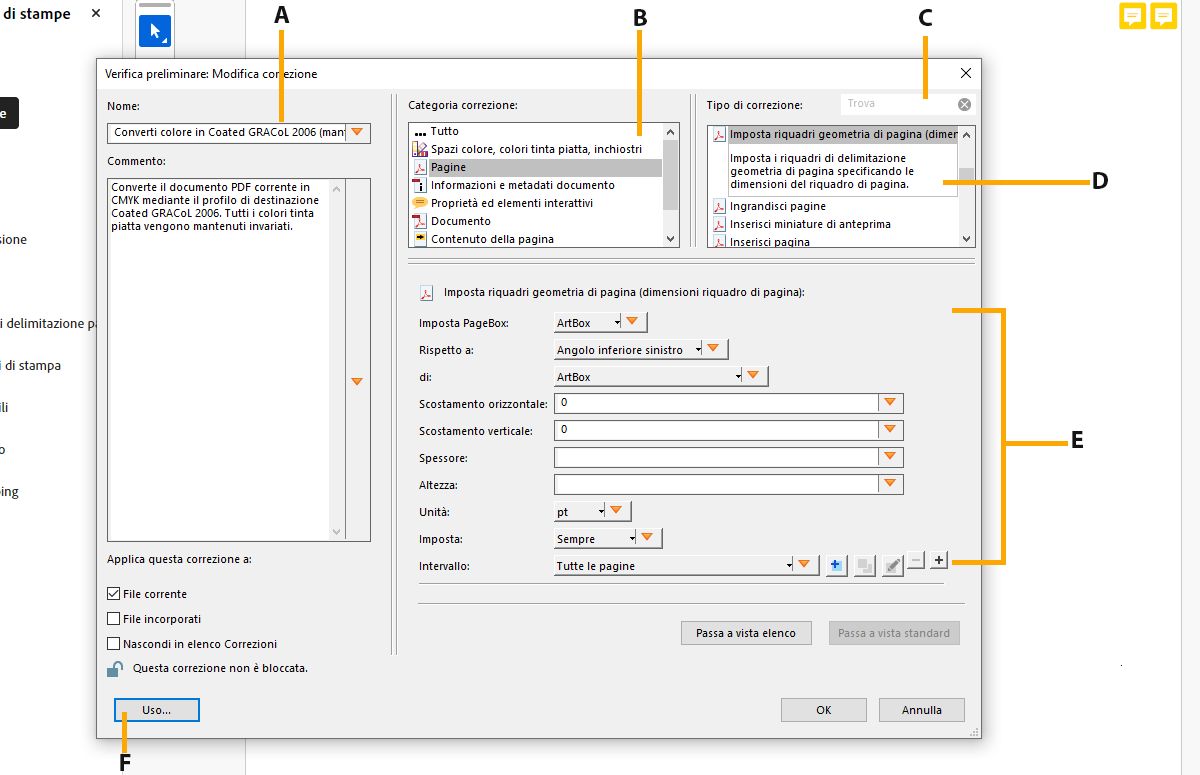This screenshot has width=1200, height=775.
Task: Select the Pagine category
Action: pyautogui.click(x=537, y=167)
